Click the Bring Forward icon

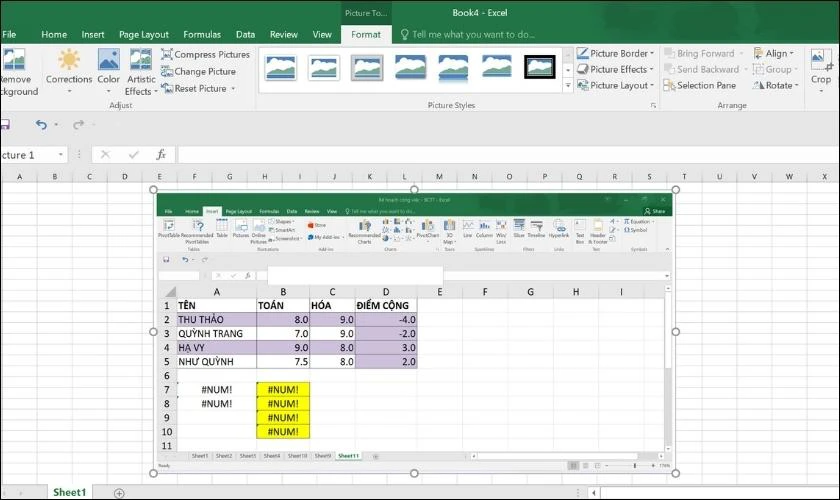point(669,53)
